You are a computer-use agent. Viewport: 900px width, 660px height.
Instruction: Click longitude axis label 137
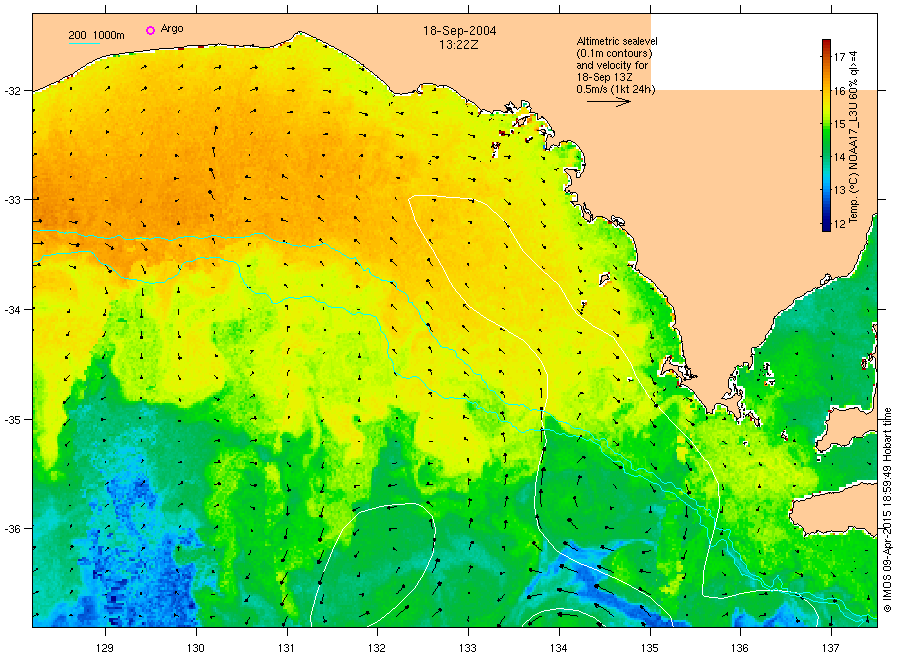coord(831,648)
